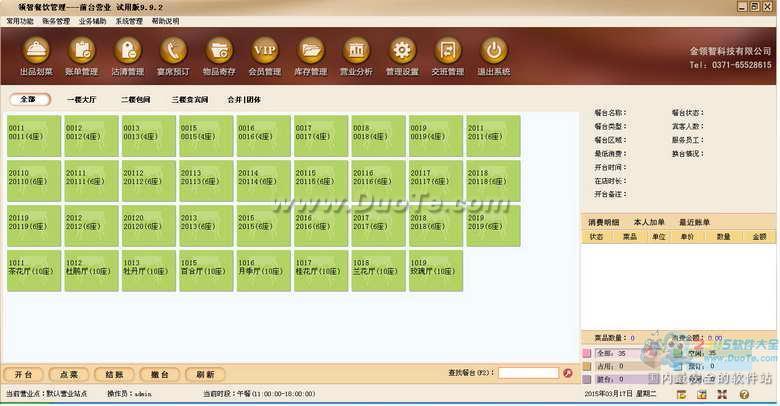
Task: Click the search icon beside table search field
Action: (568, 374)
